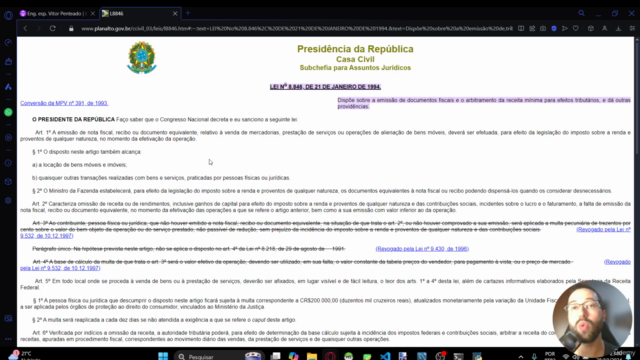
Task: Open the law title link Lei 8.846 de 1994
Action: point(325,87)
